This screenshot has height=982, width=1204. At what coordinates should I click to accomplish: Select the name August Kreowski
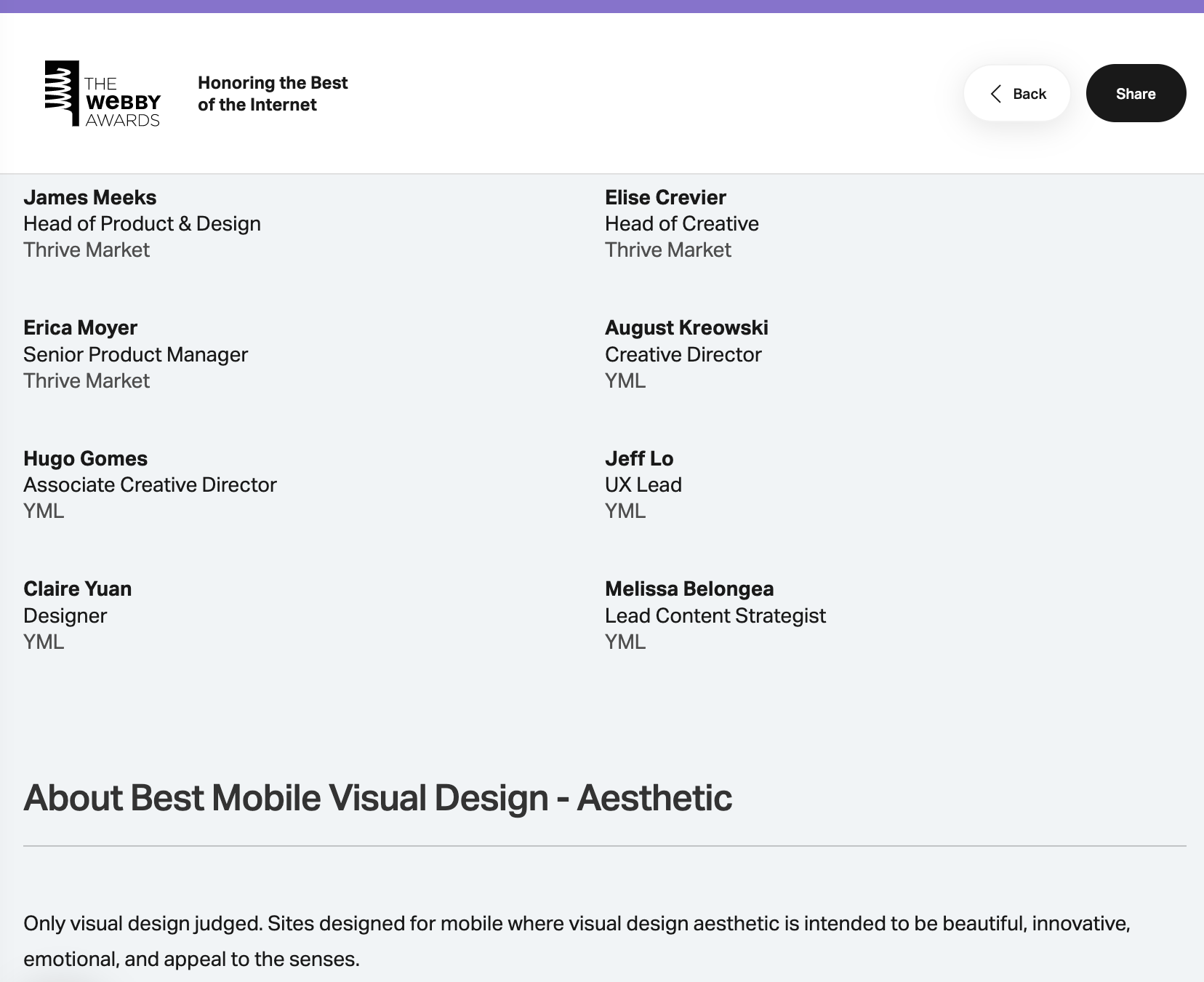tap(686, 327)
